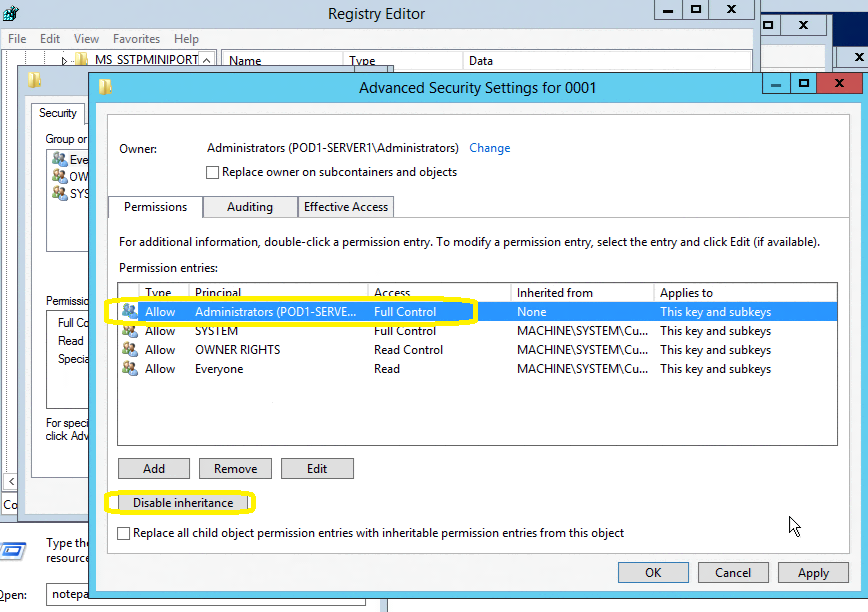Click the user icon beside OWNER RIGHTS entry
868x612 pixels.
click(x=130, y=350)
